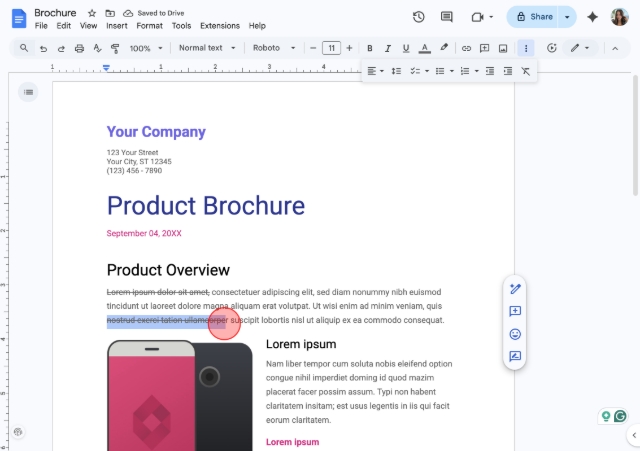Click the font size field showing 11
The width and height of the screenshot is (640, 451).
331,48
